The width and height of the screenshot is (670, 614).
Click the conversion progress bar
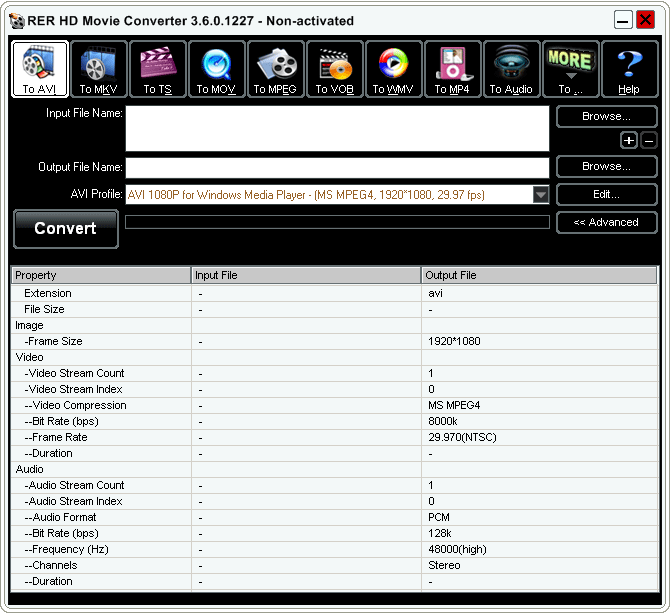(x=337, y=222)
